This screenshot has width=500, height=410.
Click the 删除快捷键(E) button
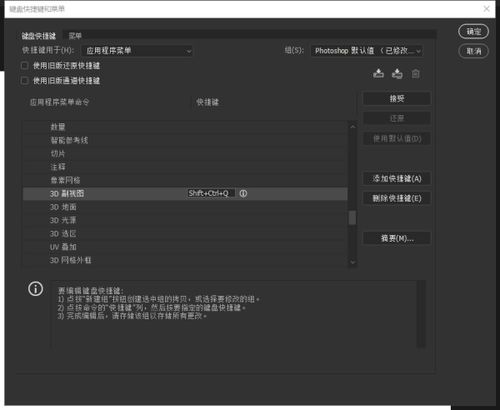click(397, 198)
